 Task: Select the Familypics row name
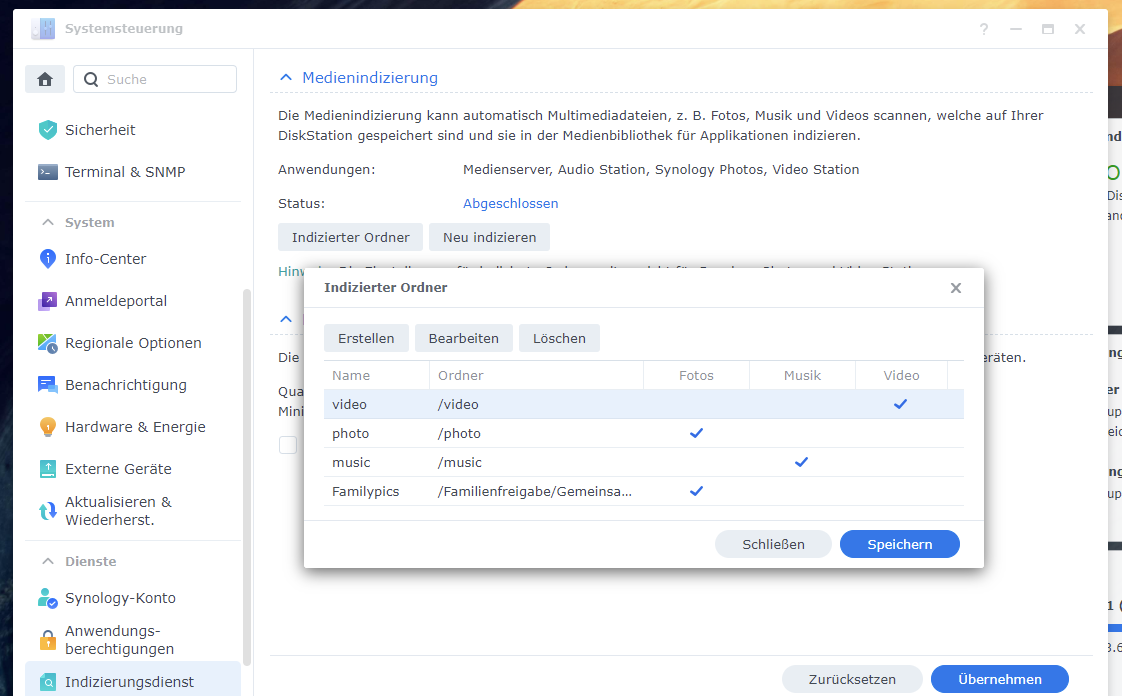click(366, 491)
